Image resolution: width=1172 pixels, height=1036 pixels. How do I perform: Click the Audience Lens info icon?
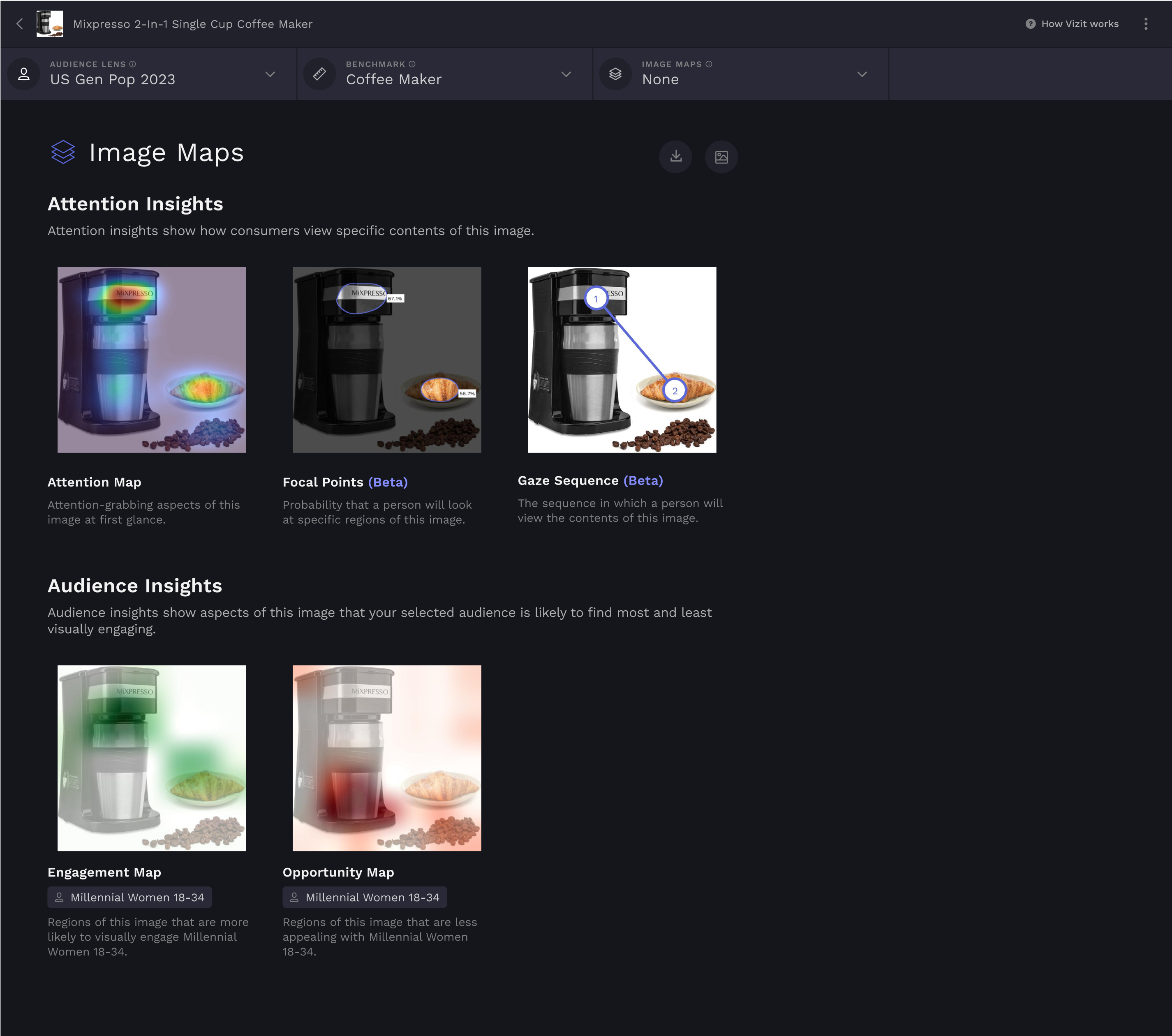132,64
